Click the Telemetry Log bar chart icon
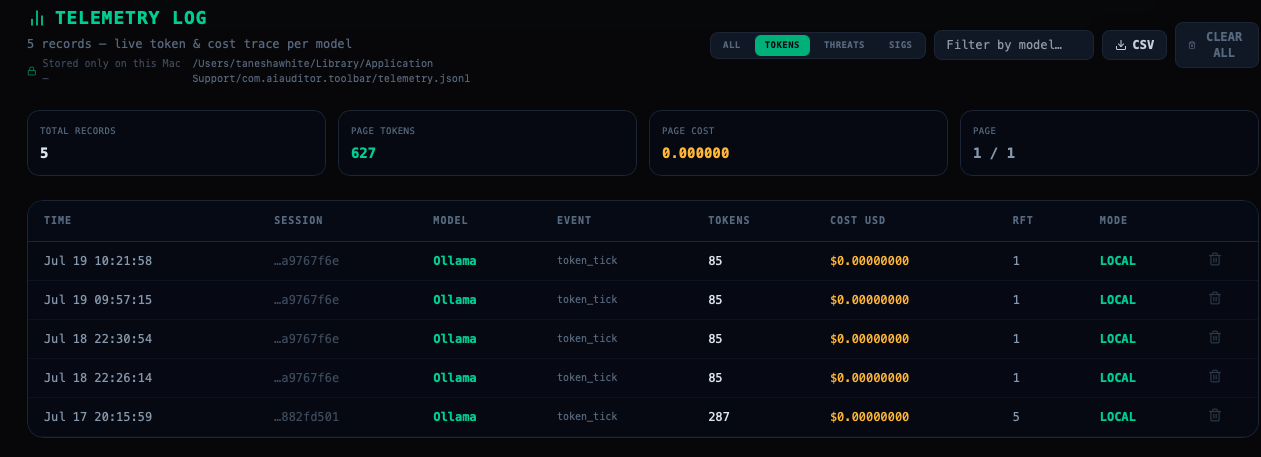This screenshot has height=457, width=1261. (x=37, y=18)
